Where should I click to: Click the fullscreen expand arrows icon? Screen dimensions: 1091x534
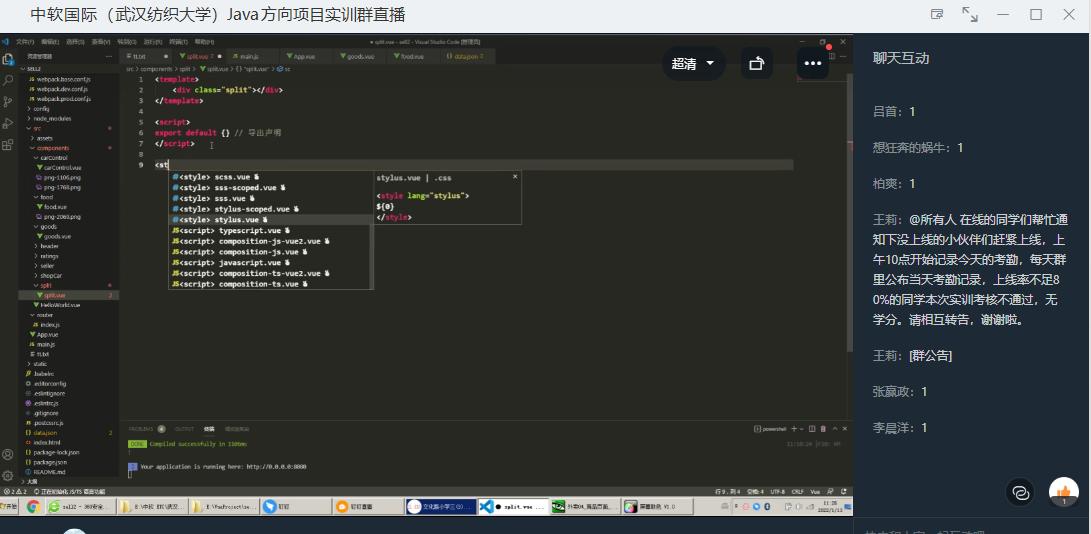(x=969, y=15)
